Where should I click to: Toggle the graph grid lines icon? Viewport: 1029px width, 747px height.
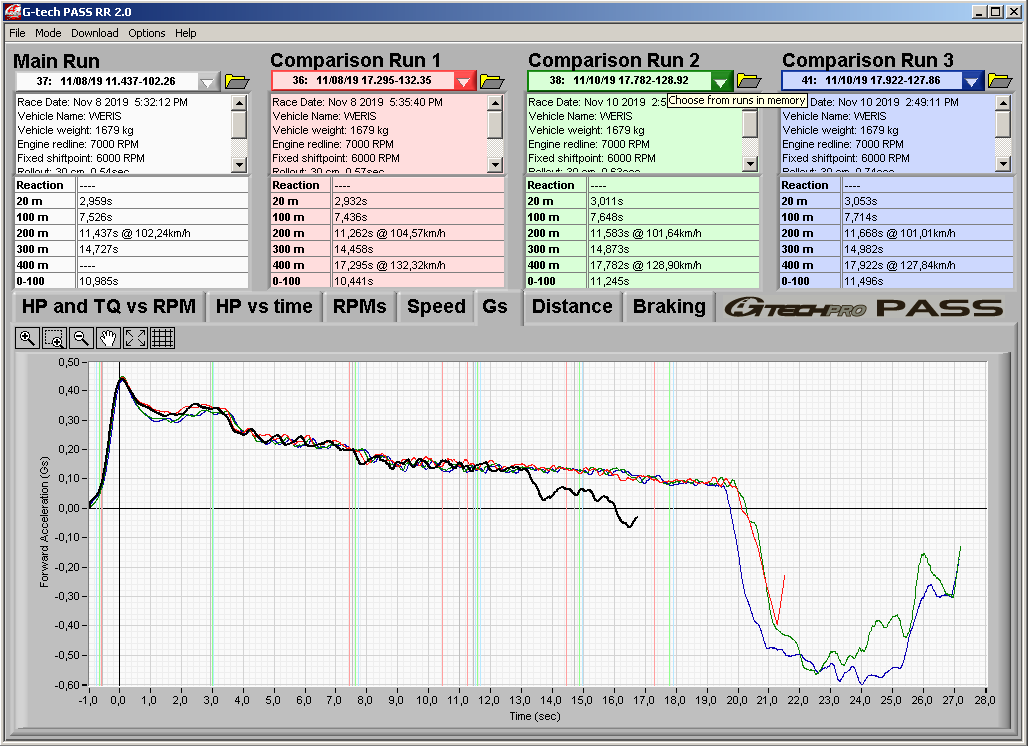[x=163, y=338]
